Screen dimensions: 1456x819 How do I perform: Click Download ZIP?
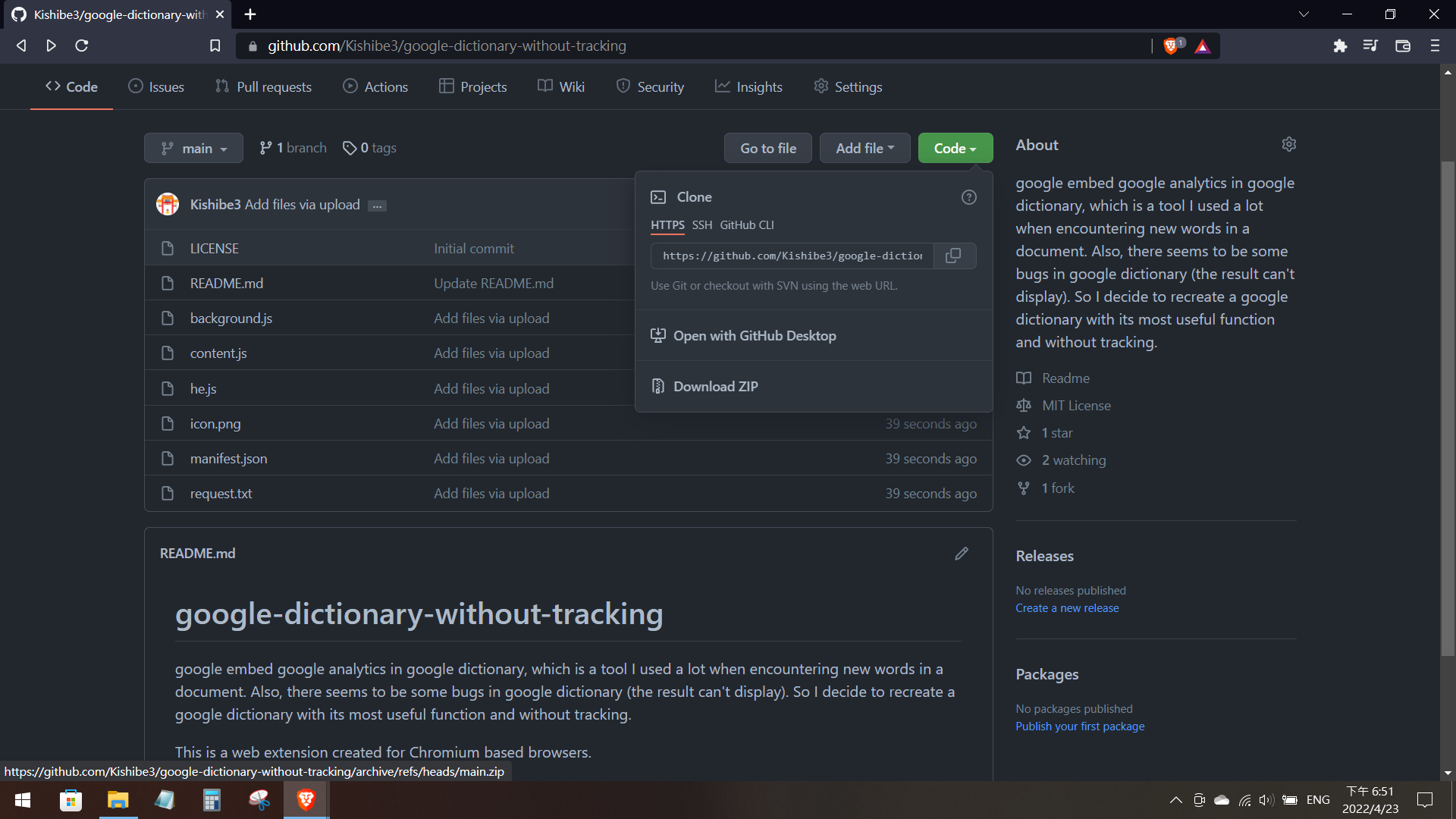coord(715,387)
